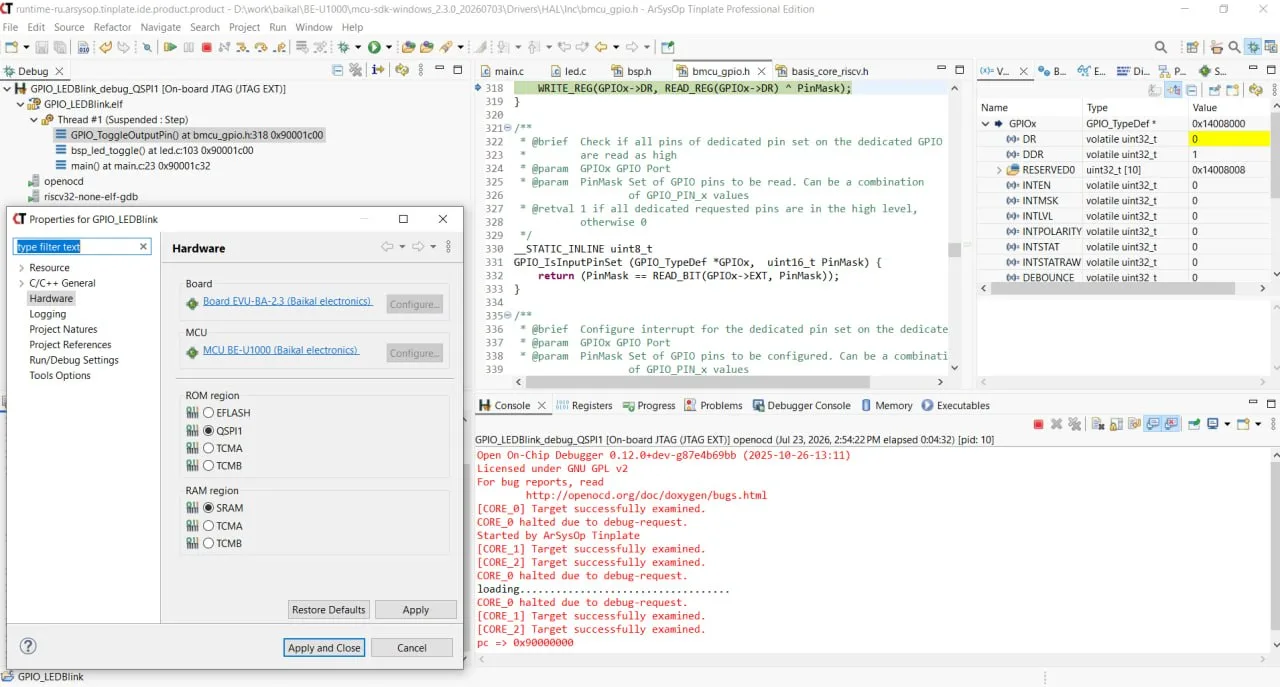This screenshot has height=687, width=1280.
Task: Collapse all entries in the Variables view
Action: (1192, 90)
